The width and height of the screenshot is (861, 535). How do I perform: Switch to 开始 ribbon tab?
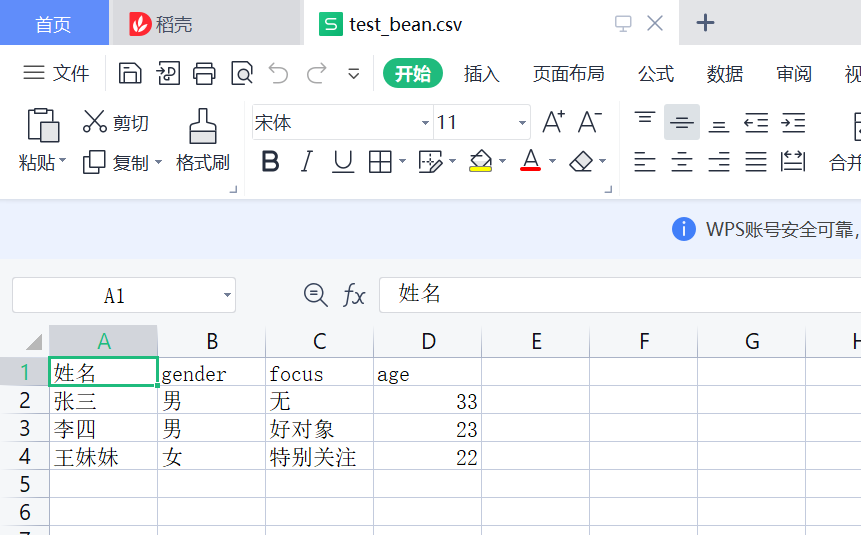point(413,73)
